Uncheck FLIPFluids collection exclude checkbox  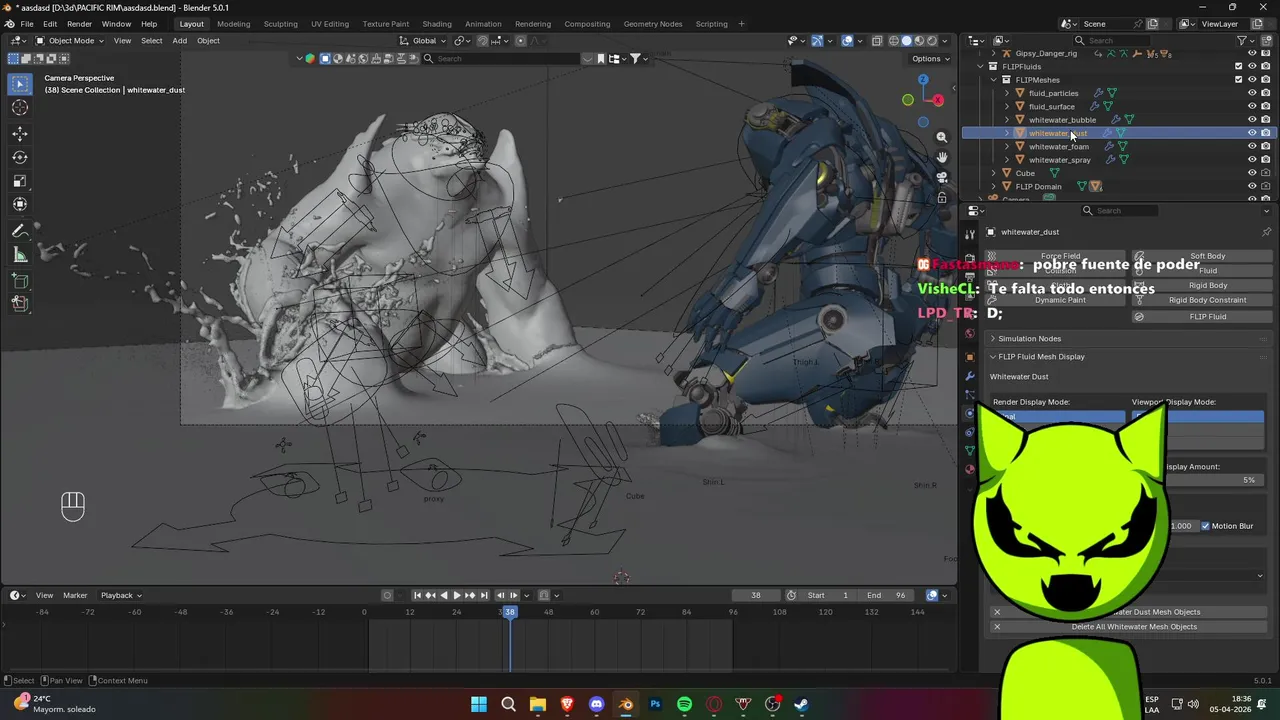coord(1239,66)
